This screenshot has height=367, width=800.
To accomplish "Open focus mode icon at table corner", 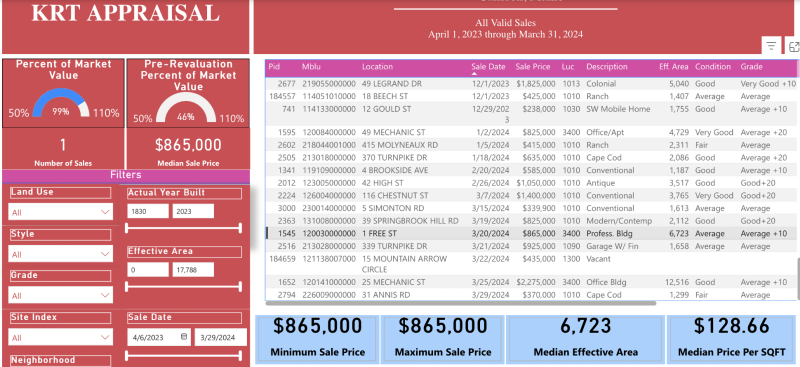I will [794, 46].
